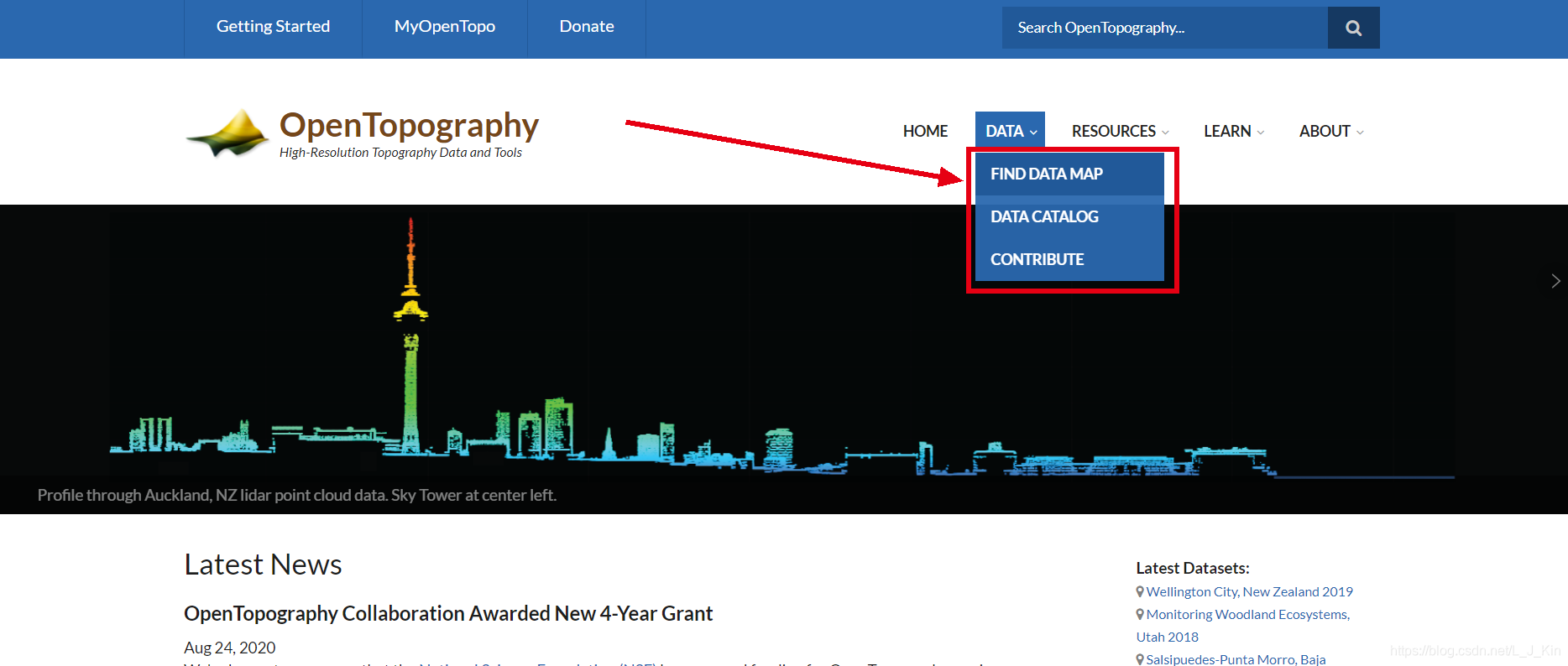
Task: Click the map pin beside Monitoring Woodland Ecosystems
Action: point(1140,614)
